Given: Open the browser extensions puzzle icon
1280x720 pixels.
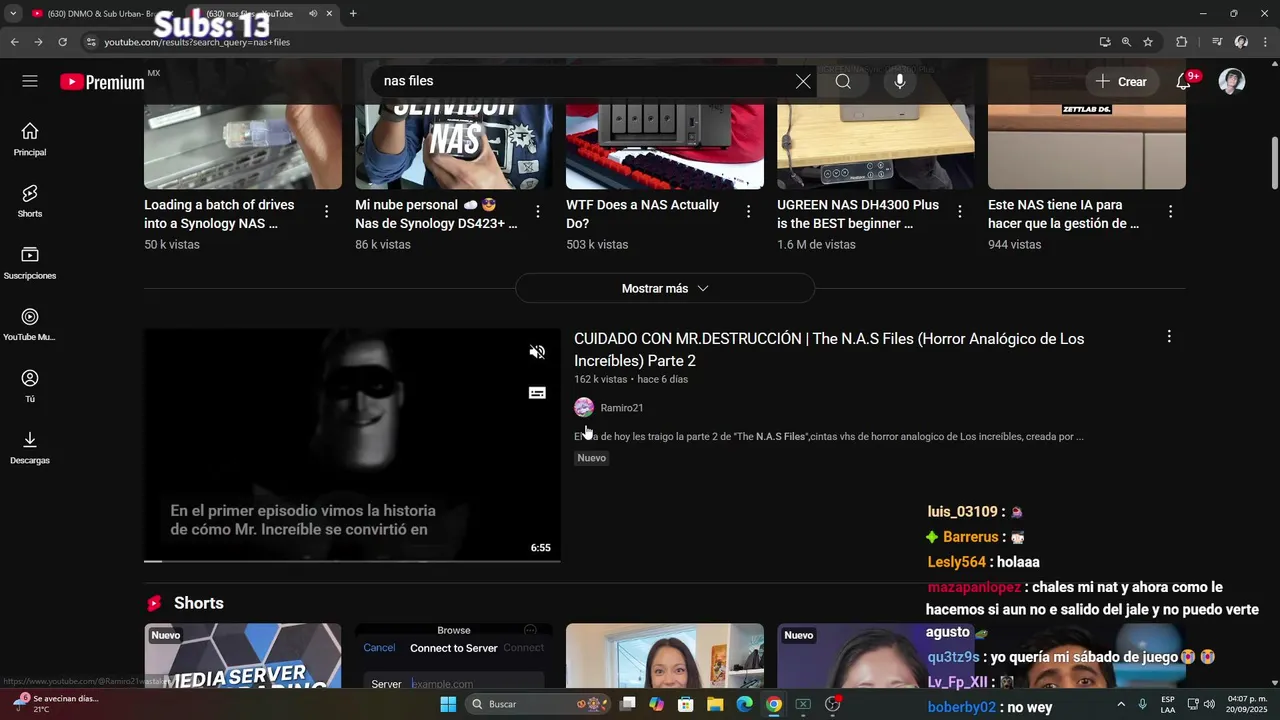Looking at the screenshot, I should pos(1182,42).
